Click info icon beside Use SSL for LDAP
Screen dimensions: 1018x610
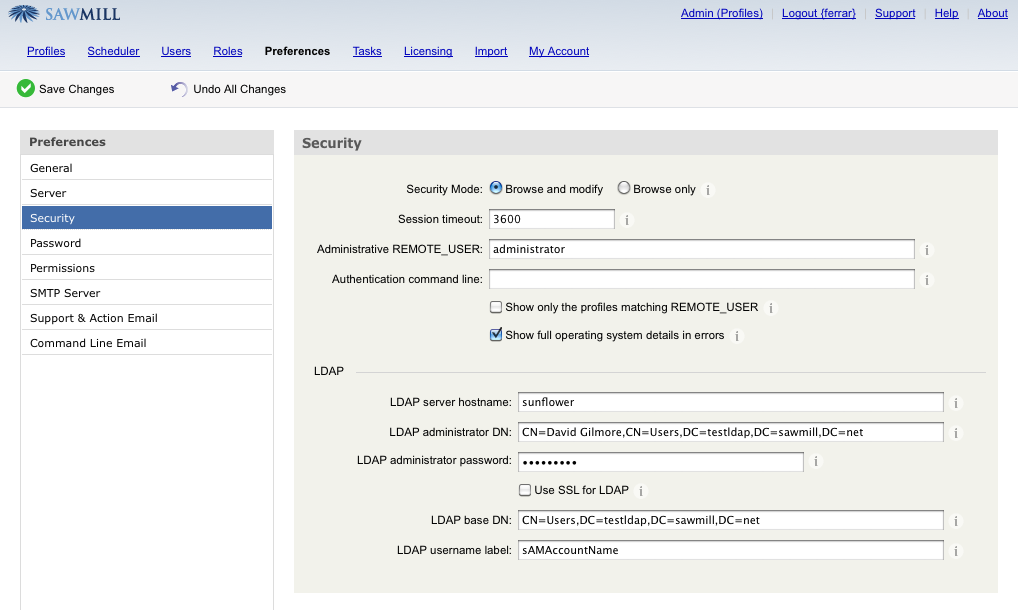pyautogui.click(x=642, y=491)
